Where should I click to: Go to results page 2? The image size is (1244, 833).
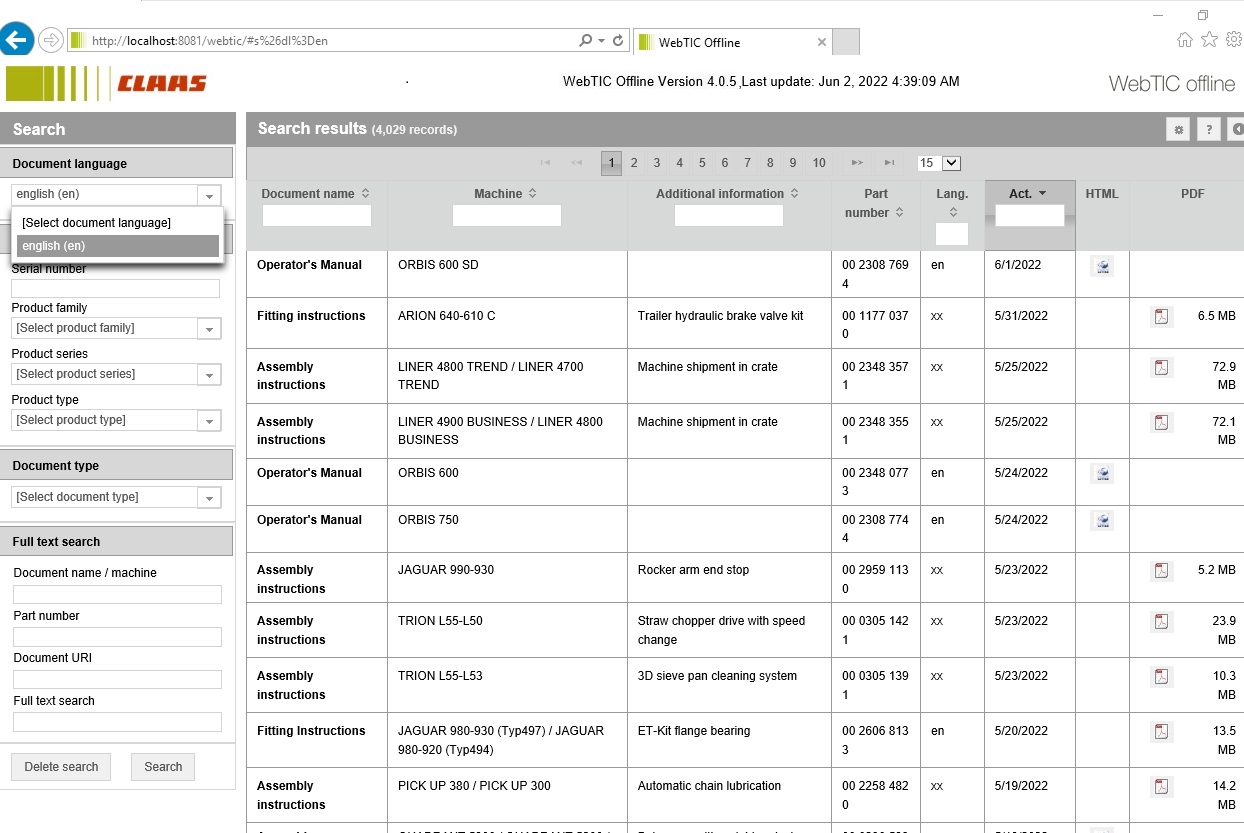634,163
